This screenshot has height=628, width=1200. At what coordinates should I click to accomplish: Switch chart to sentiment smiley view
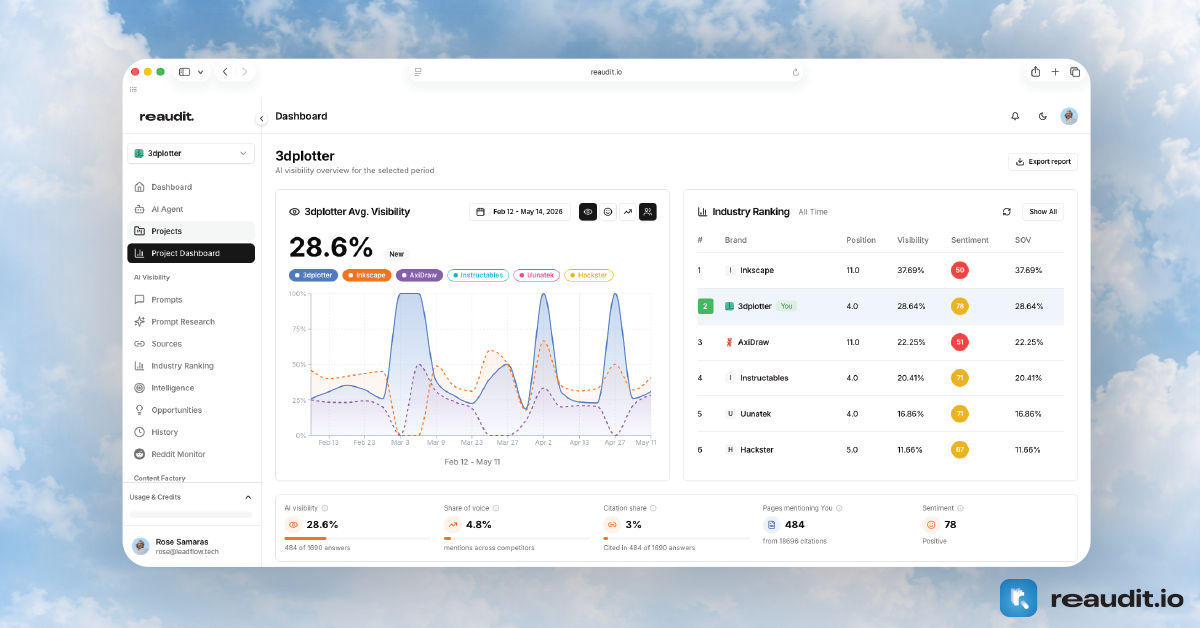(608, 212)
